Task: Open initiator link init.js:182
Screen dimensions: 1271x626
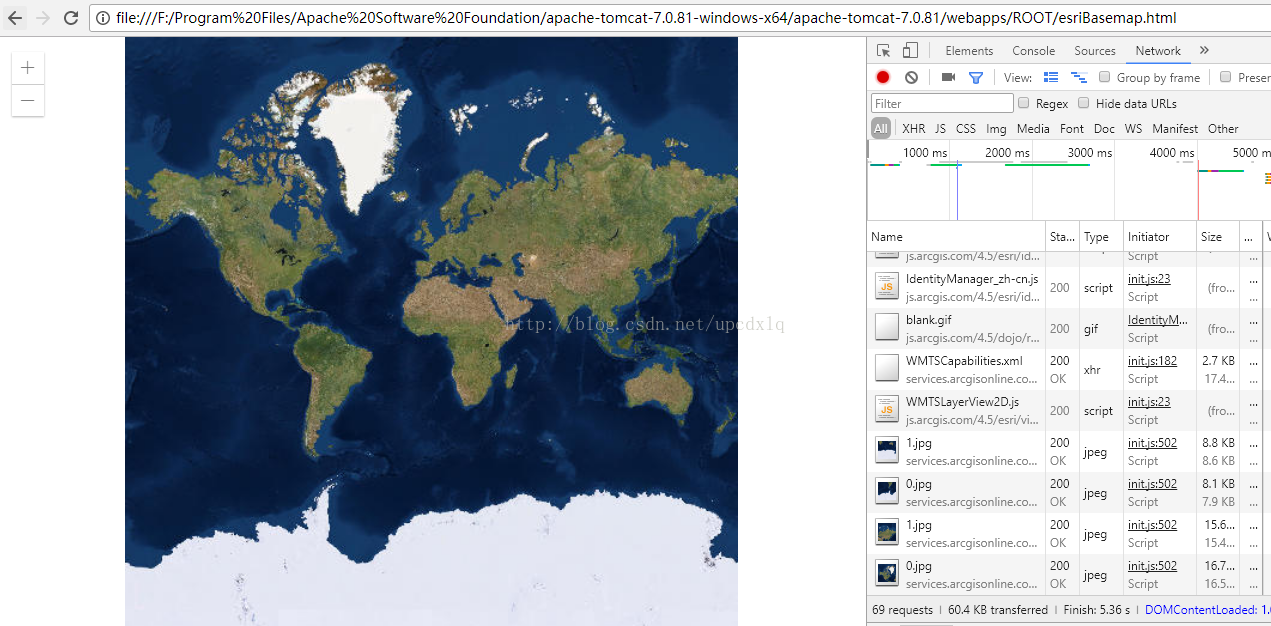Action: coord(1152,361)
